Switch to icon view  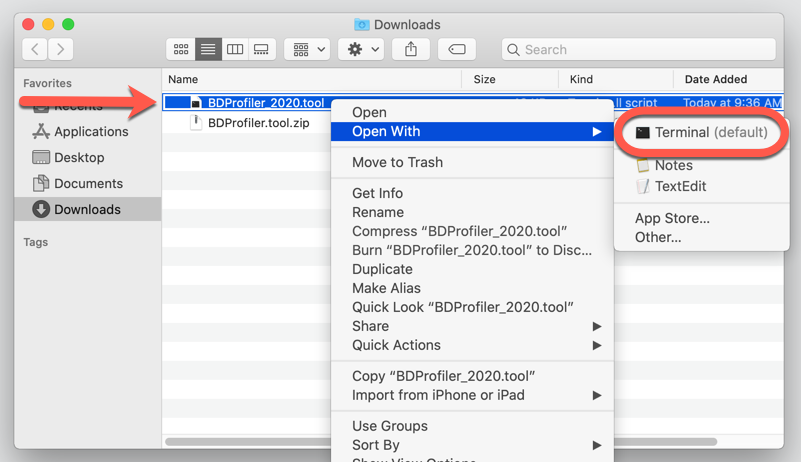181,50
